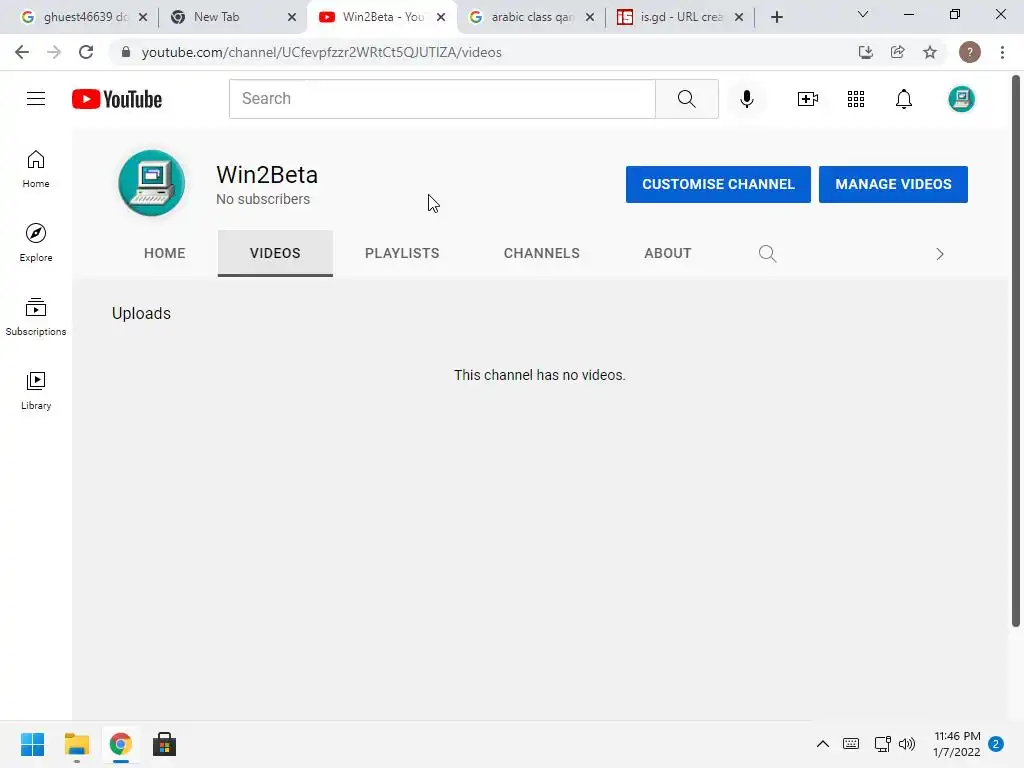Open File Explorer from taskbar

click(76, 744)
